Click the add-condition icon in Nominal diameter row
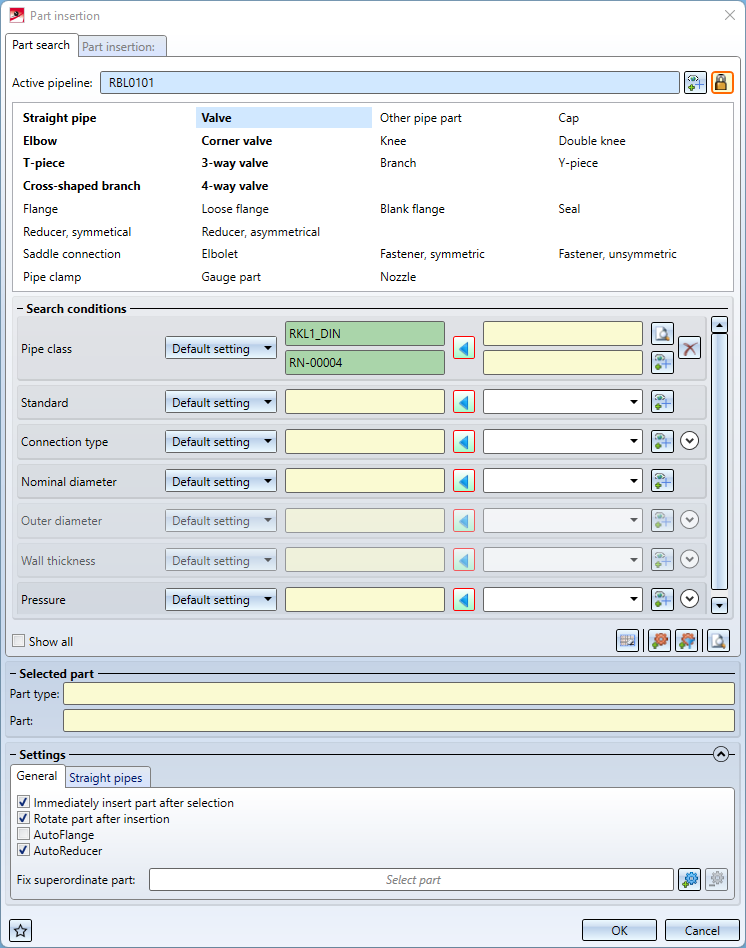 tap(661, 482)
